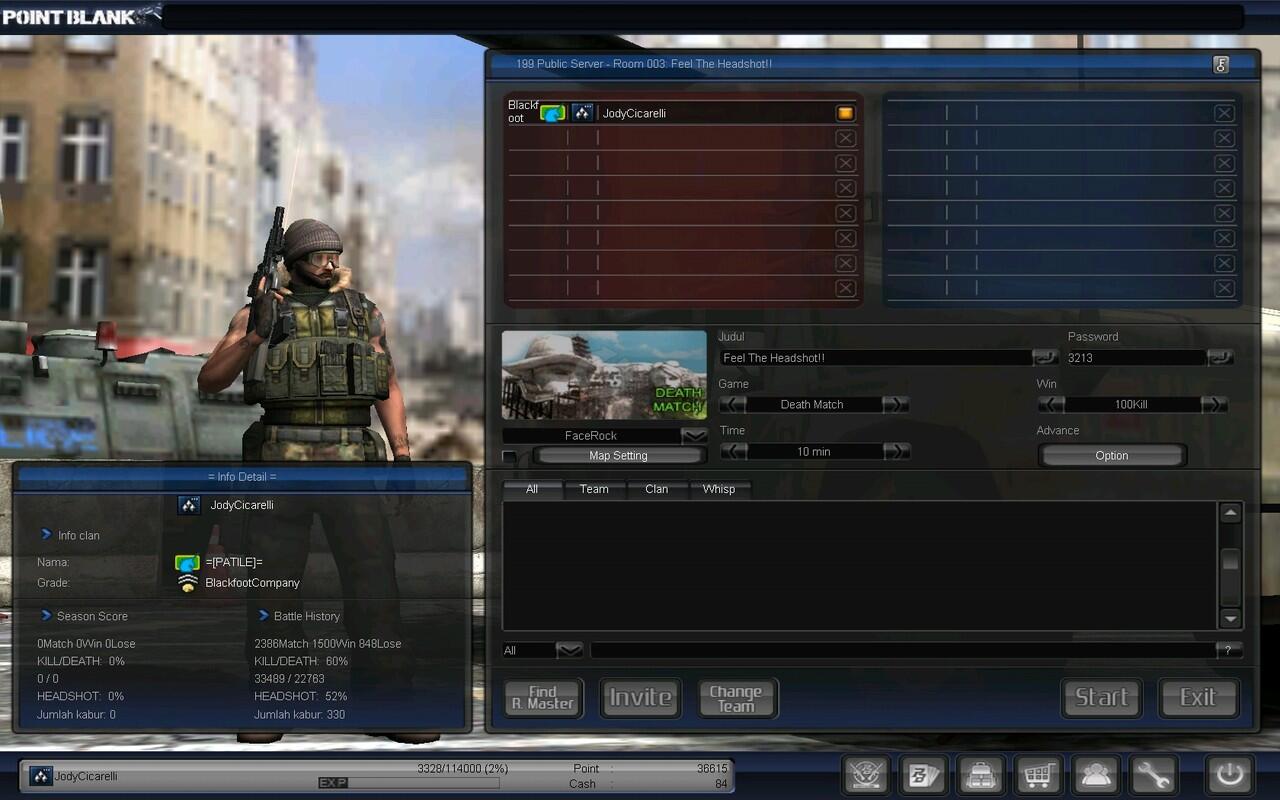Switch Game mode to next option
Viewport: 1280px width, 800px height.
[896, 404]
